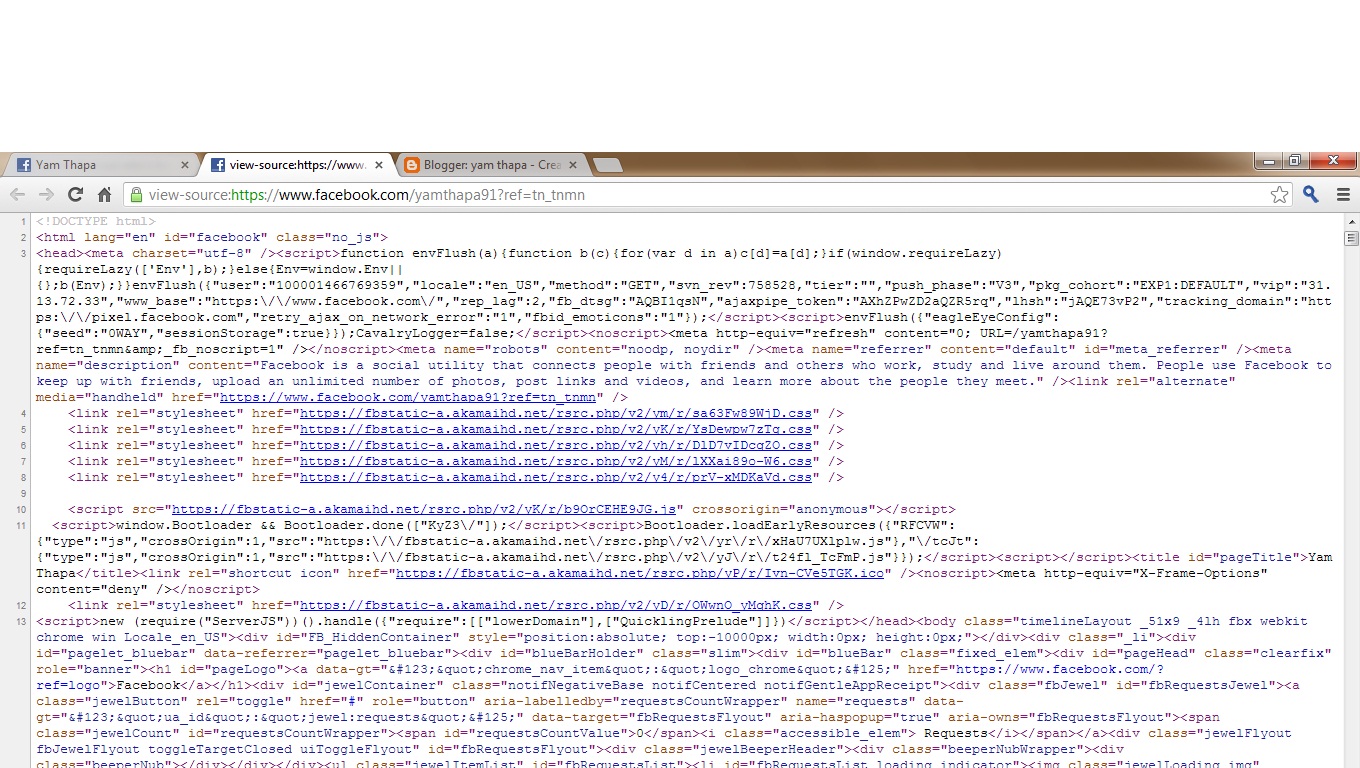Open the facebook.com/yamthapa91?ref=tn_tnmn href link

tap(408, 397)
